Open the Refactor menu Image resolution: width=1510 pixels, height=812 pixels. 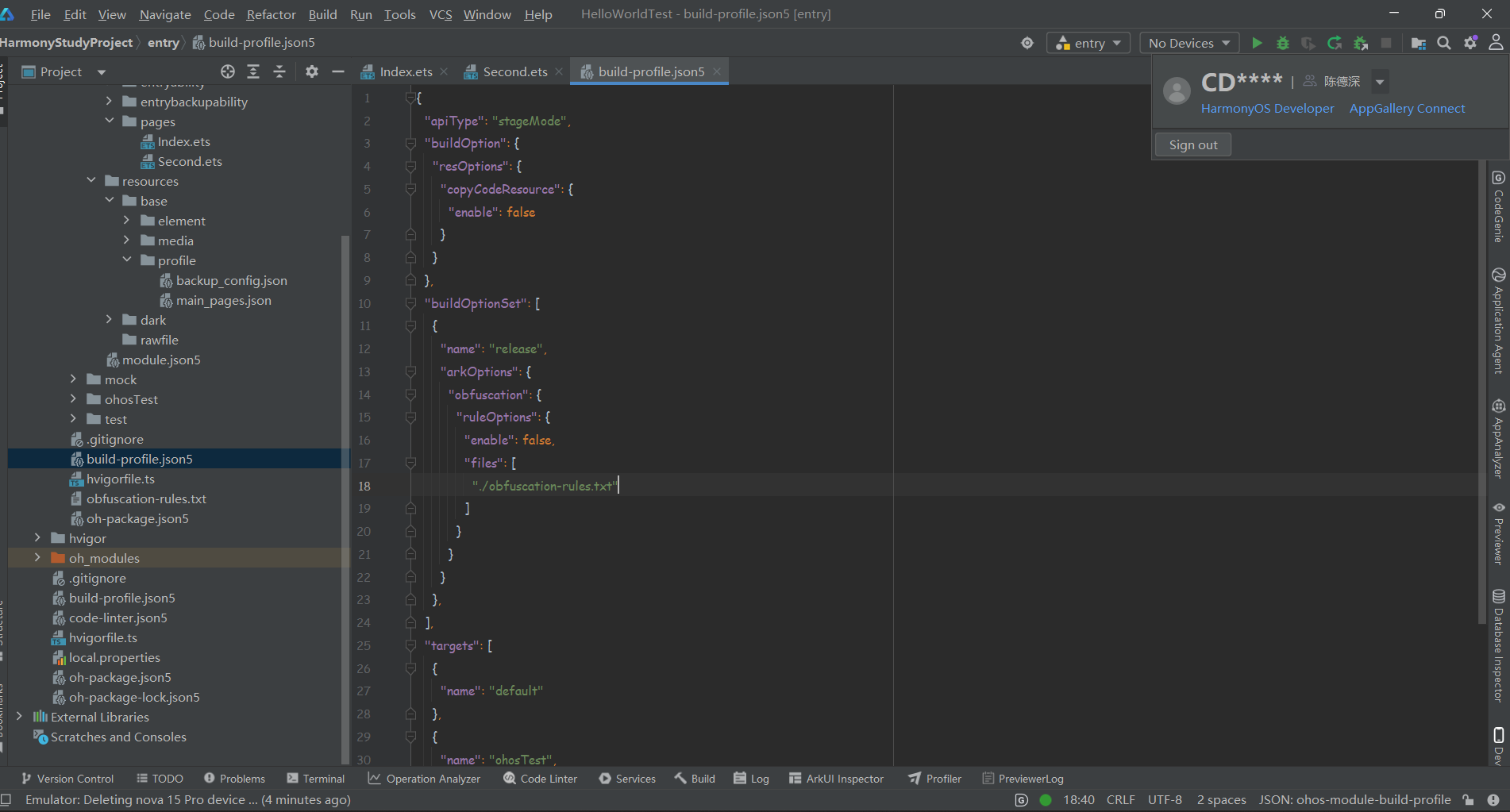pos(271,14)
